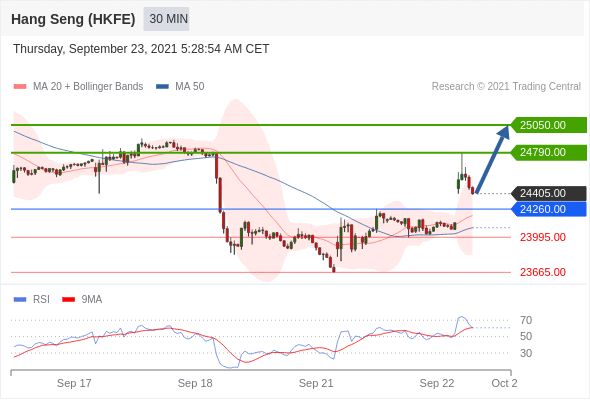This screenshot has width=590, height=400.
Task: Click the pink MA 20 legend swatch
Action: pyautogui.click(x=20, y=87)
